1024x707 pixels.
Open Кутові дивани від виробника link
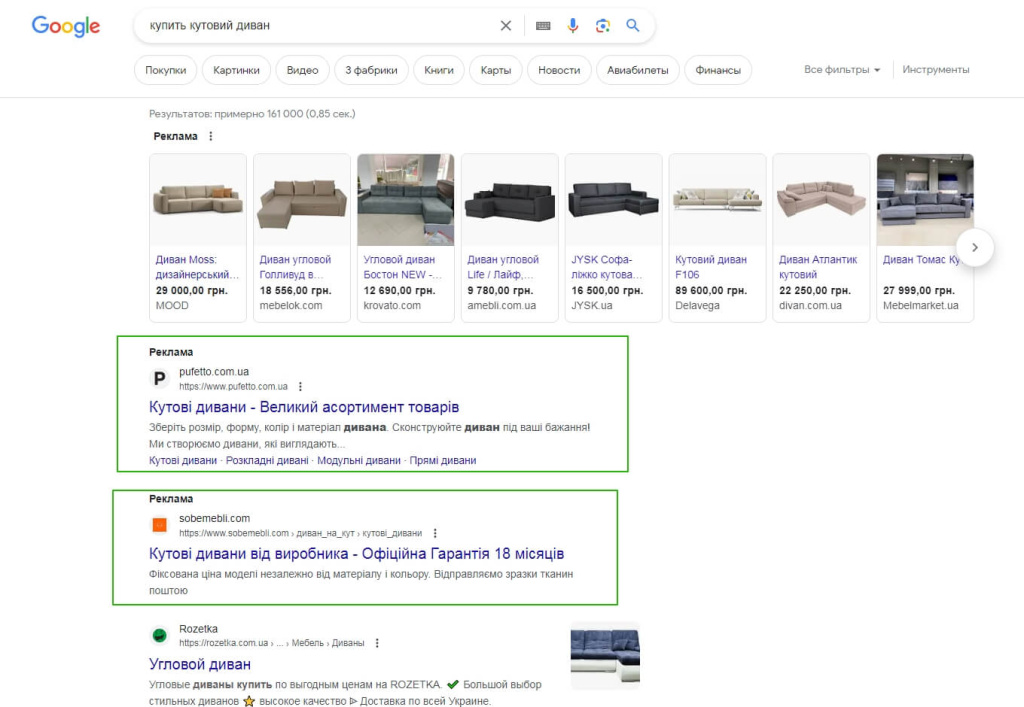[x=357, y=554]
